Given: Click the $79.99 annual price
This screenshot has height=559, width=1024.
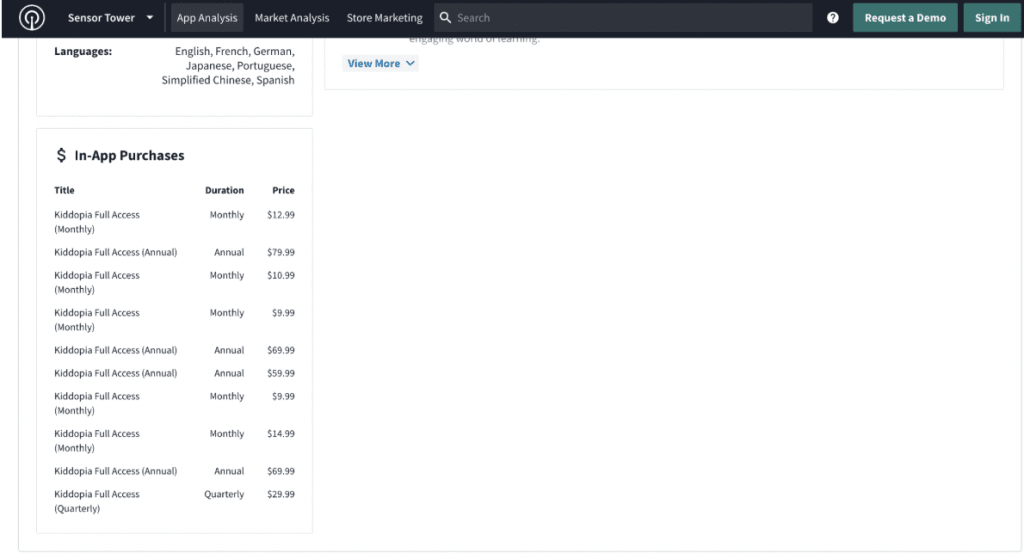Looking at the screenshot, I should (x=280, y=253).
